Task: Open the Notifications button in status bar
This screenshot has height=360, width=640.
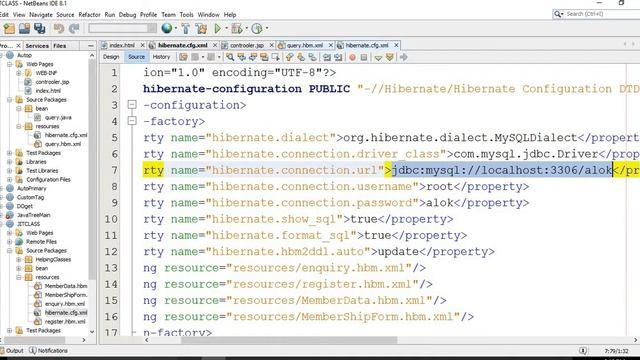Action: pos(49,351)
